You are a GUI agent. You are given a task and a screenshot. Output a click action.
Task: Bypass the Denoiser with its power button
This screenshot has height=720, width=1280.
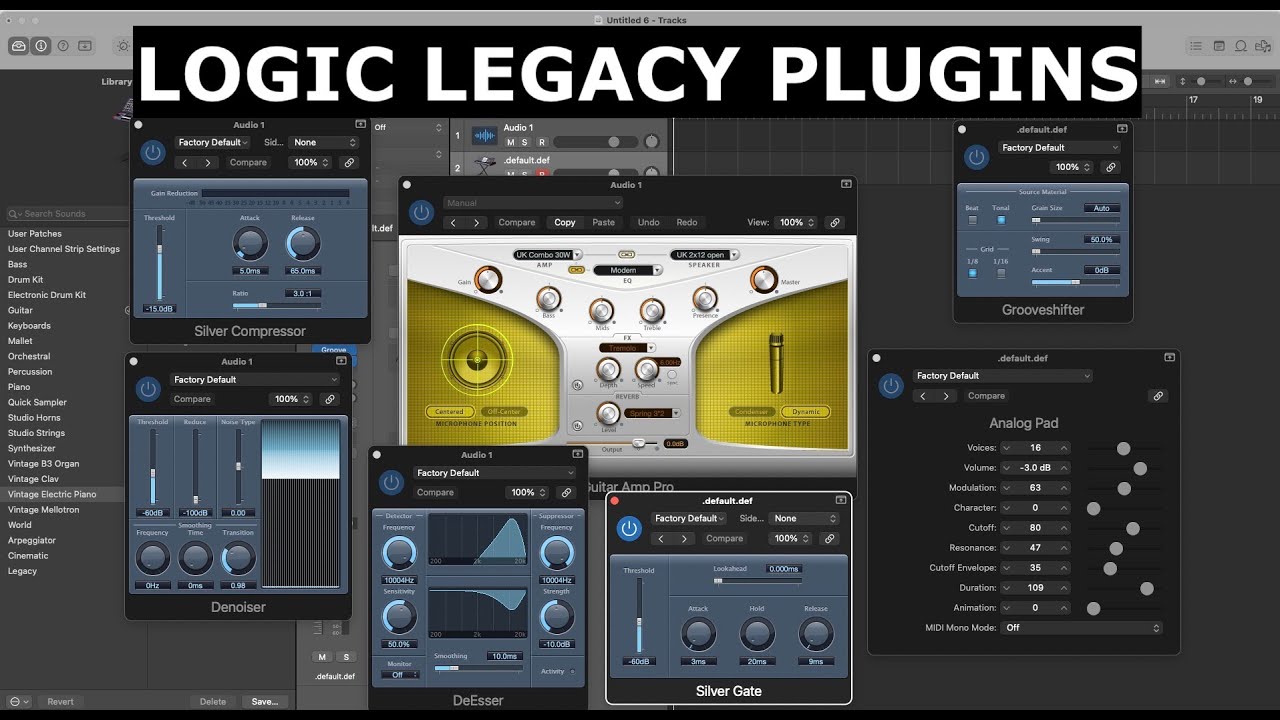click(148, 389)
